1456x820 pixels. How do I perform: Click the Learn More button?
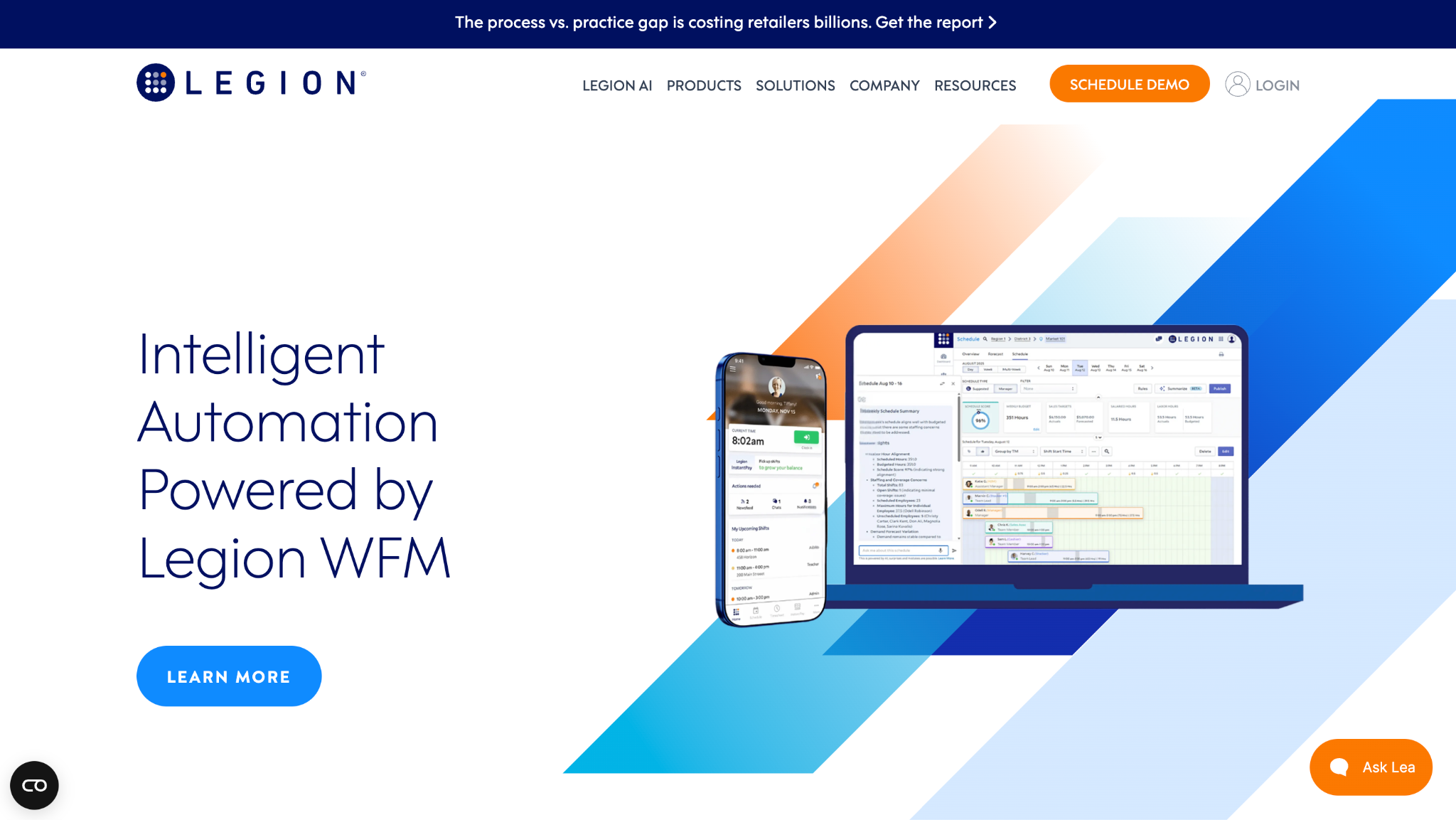(x=229, y=676)
